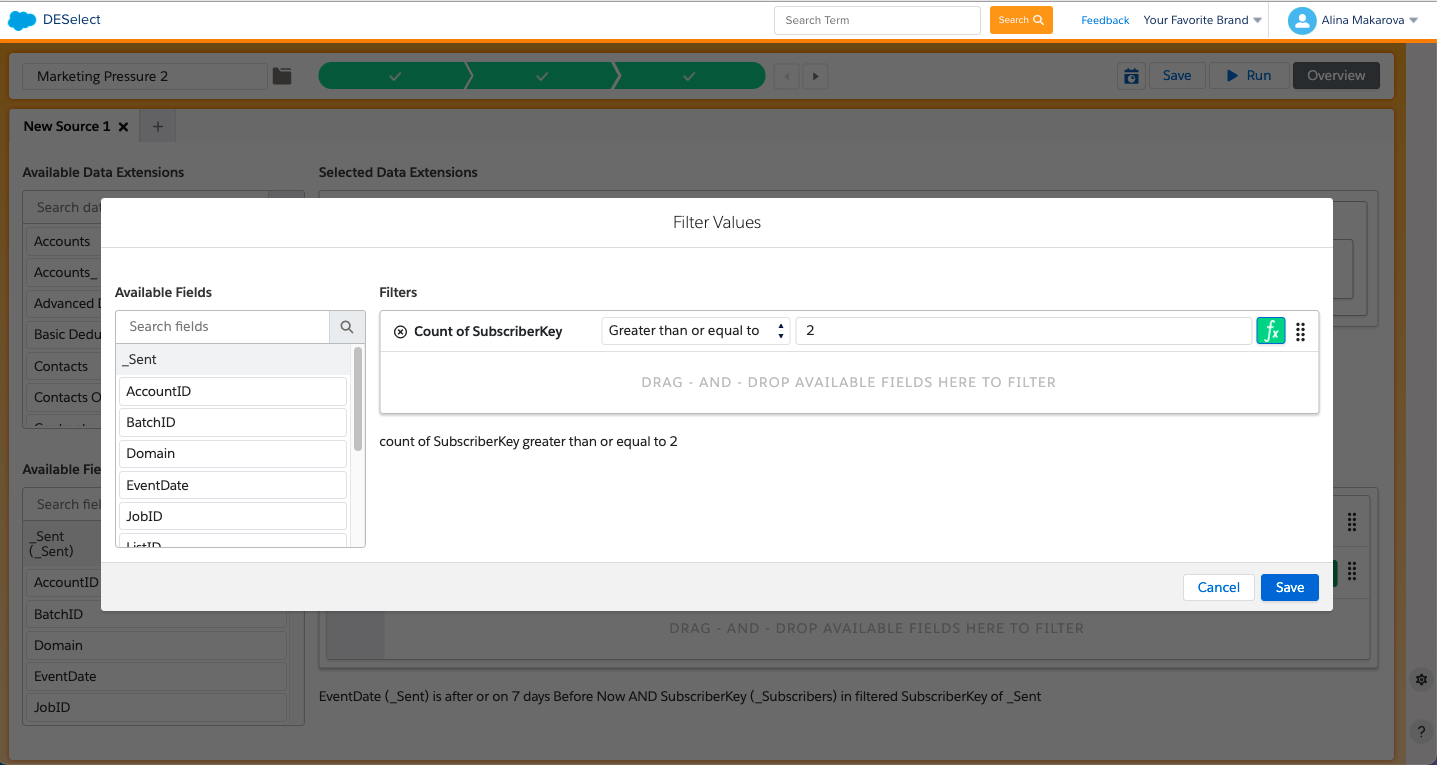The image size is (1437, 765).
Task: Click the orange Search button
Action: (x=1020, y=20)
